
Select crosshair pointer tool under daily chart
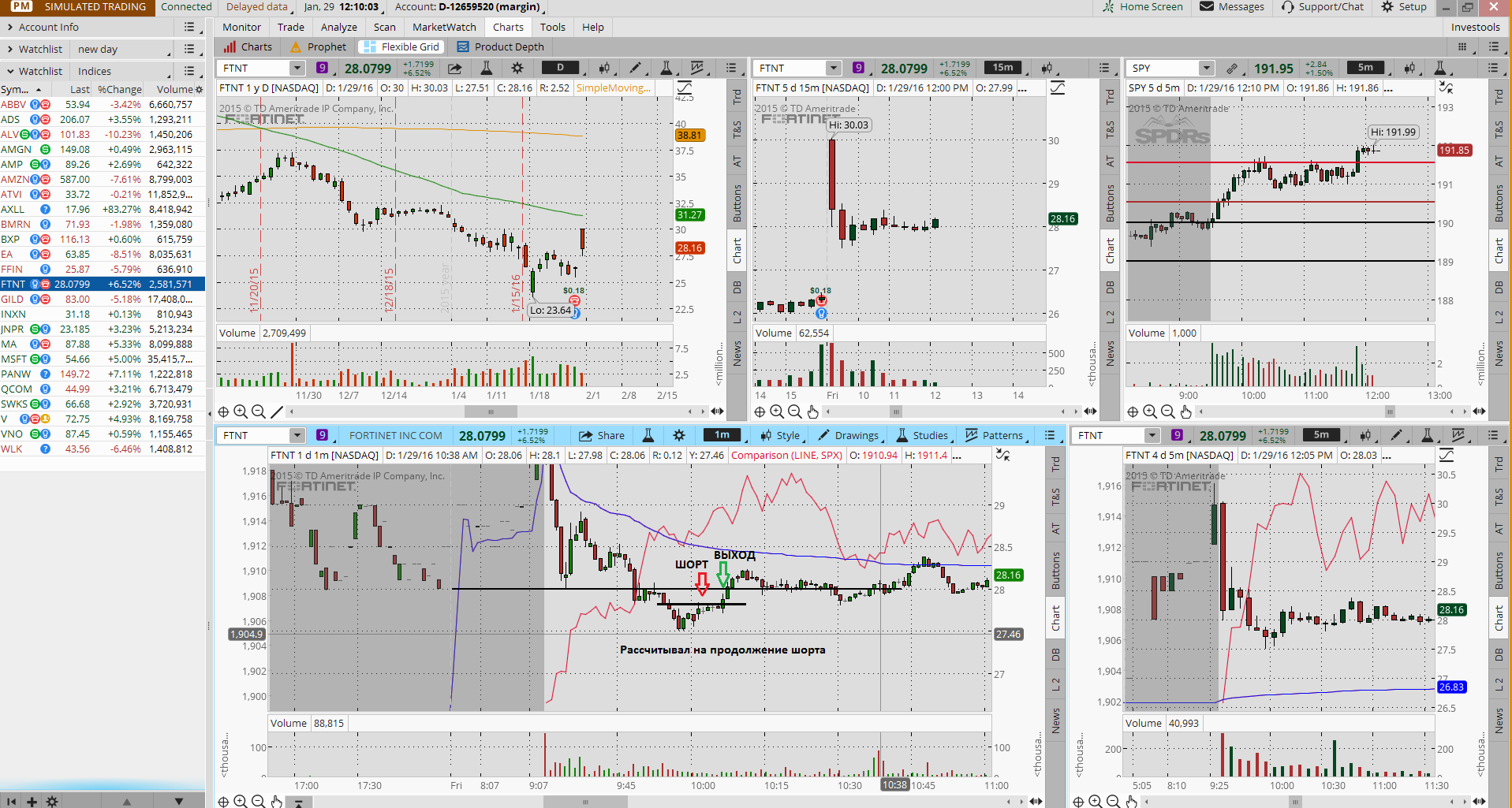(223, 411)
